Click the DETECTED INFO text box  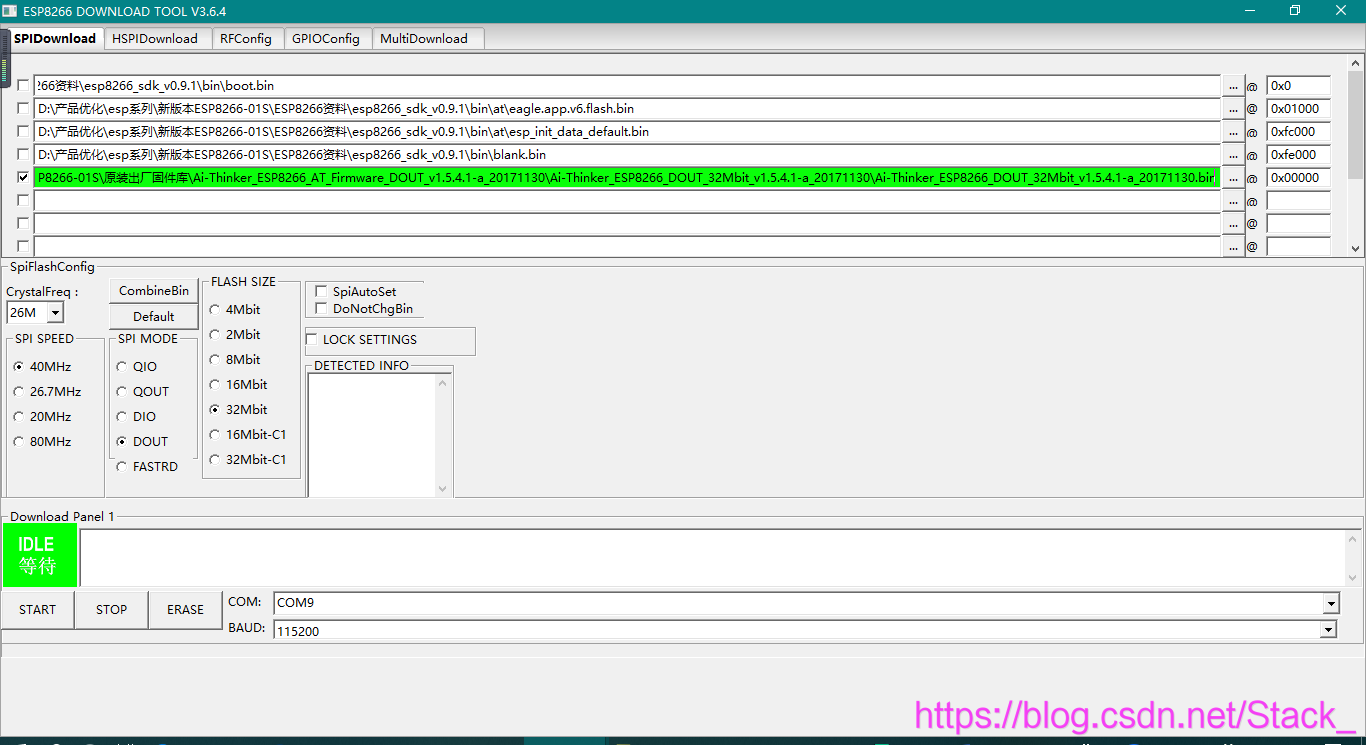tap(373, 435)
